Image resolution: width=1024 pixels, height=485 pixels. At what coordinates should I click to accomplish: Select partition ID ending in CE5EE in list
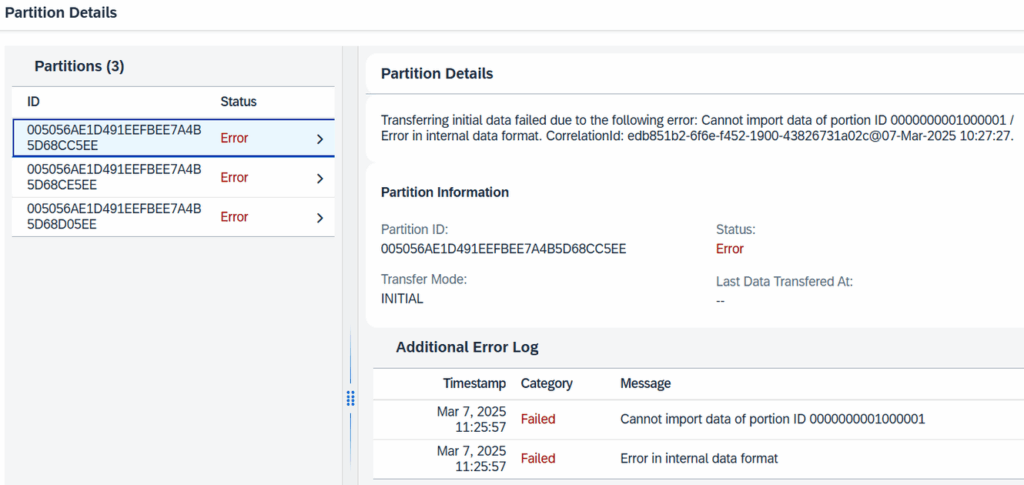click(114, 177)
